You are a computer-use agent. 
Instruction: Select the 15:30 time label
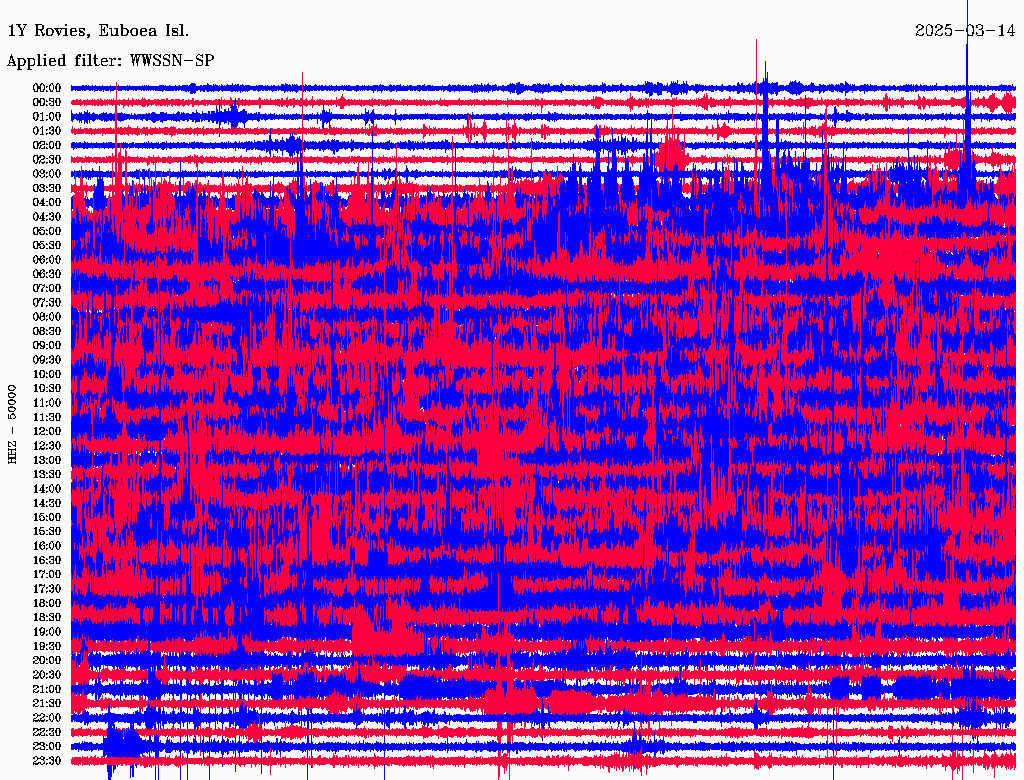coord(46,532)
